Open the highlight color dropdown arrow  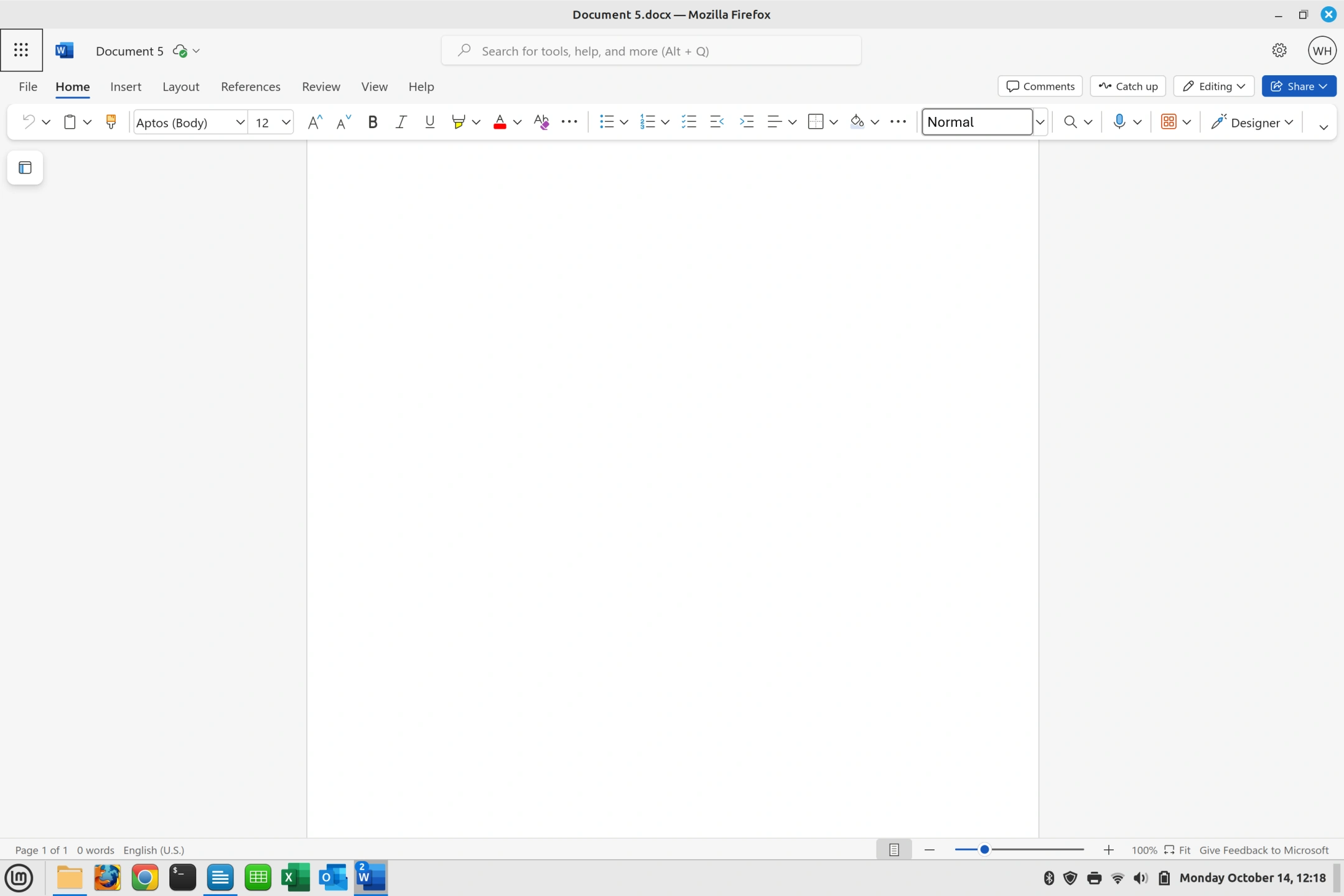tap(476, 122)
